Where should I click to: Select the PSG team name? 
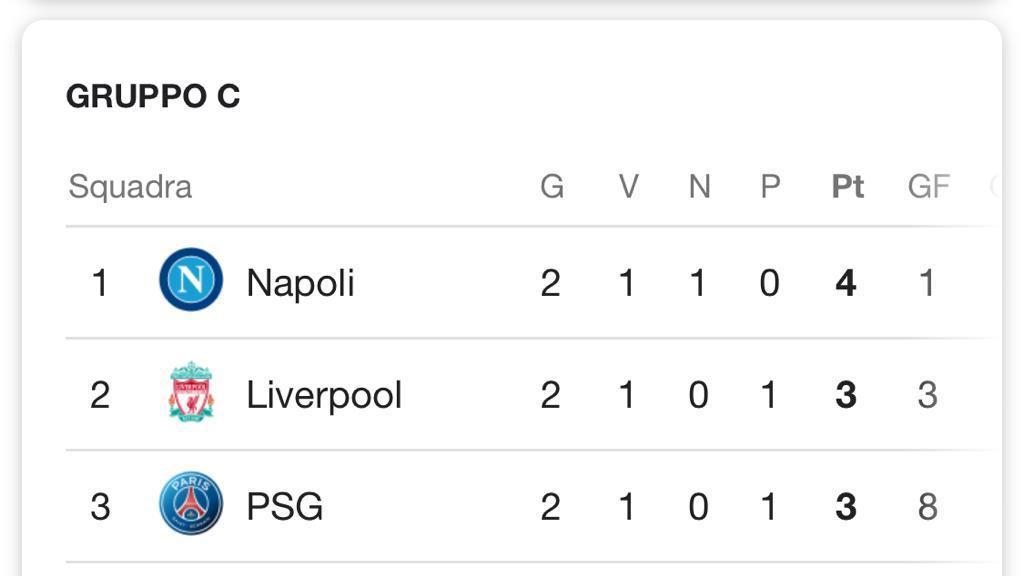click(x=285, y=507)
